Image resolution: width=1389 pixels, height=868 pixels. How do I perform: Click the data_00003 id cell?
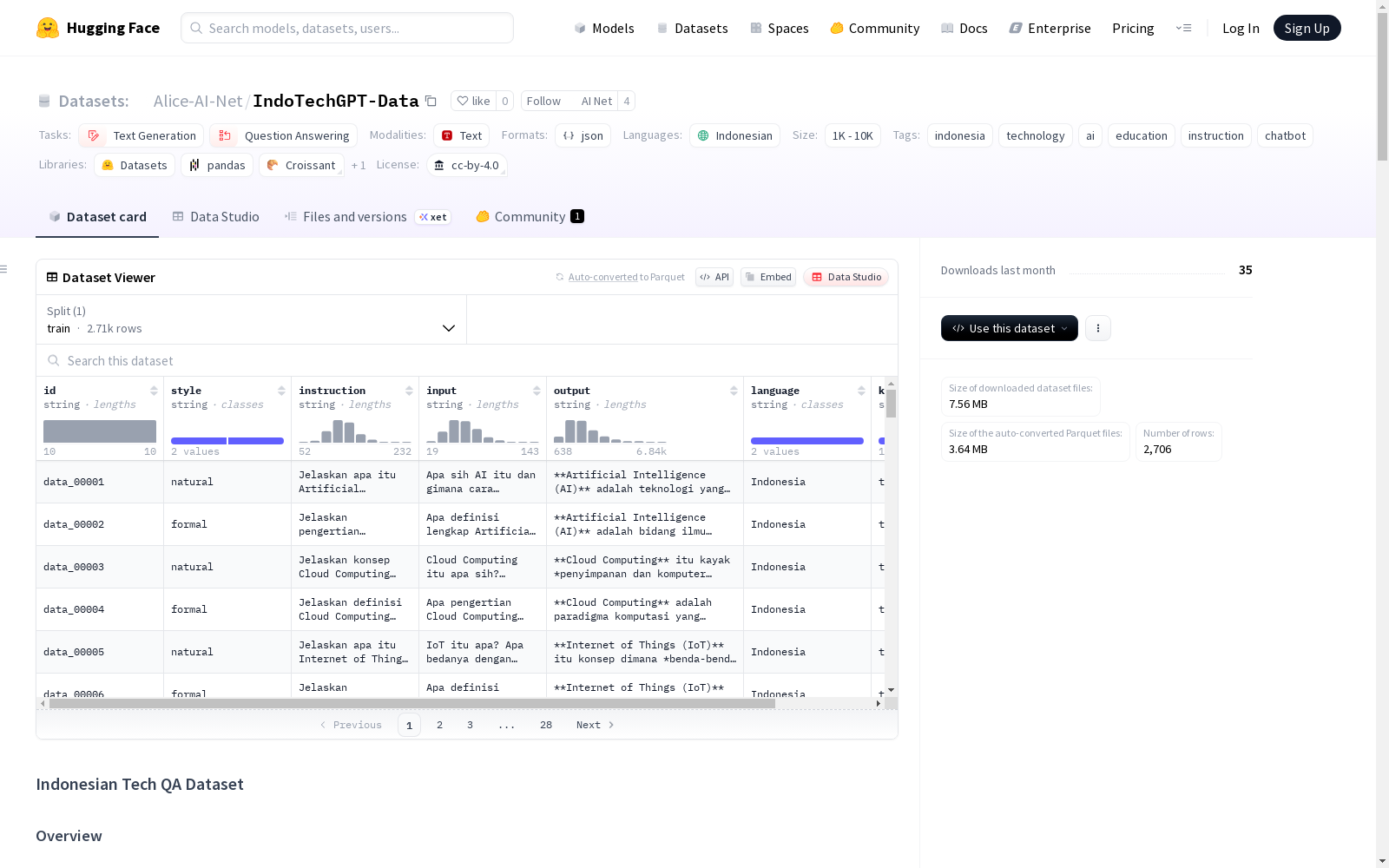point(100,567)
